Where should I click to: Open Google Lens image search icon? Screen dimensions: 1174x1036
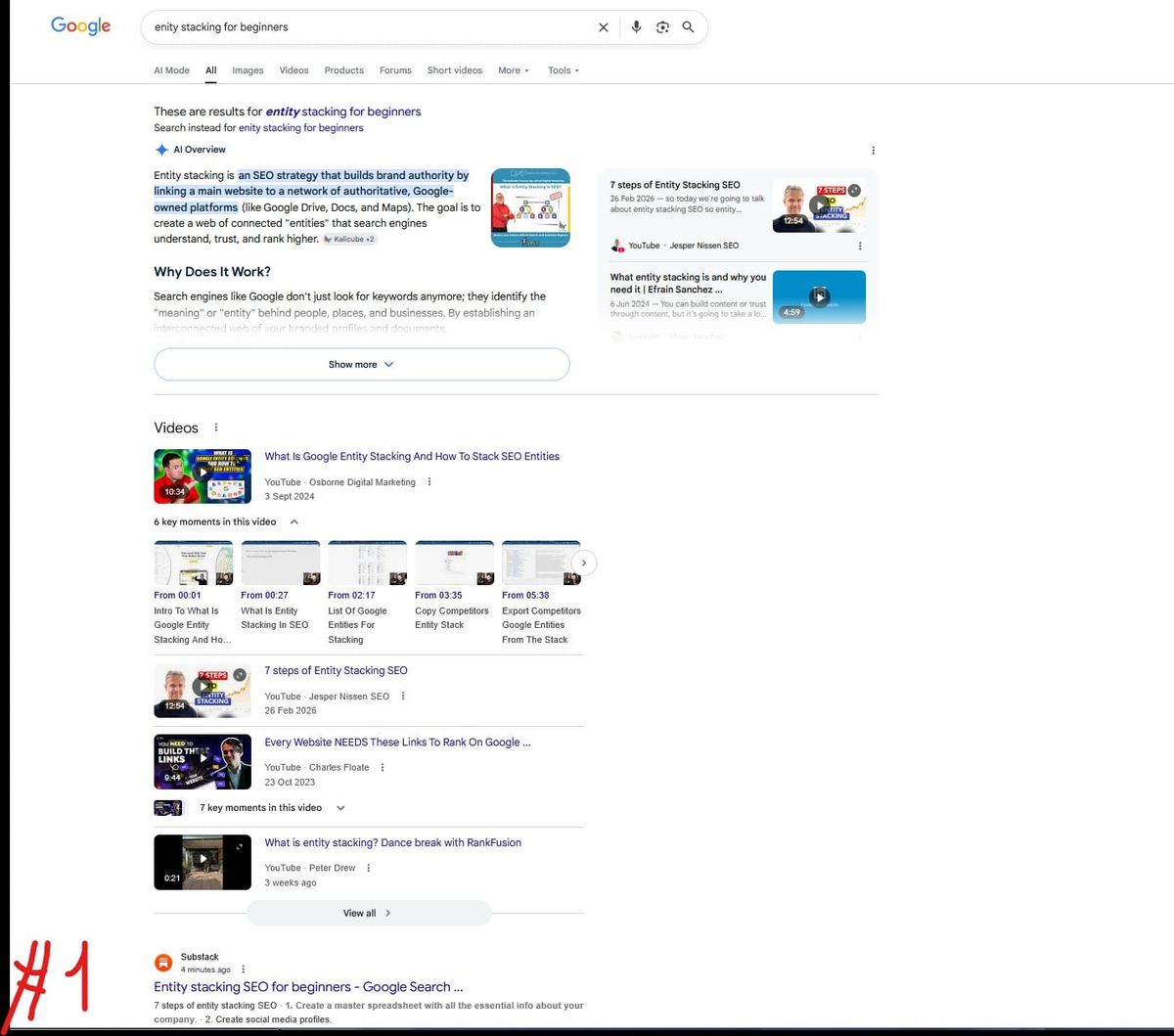click(662, 27)
